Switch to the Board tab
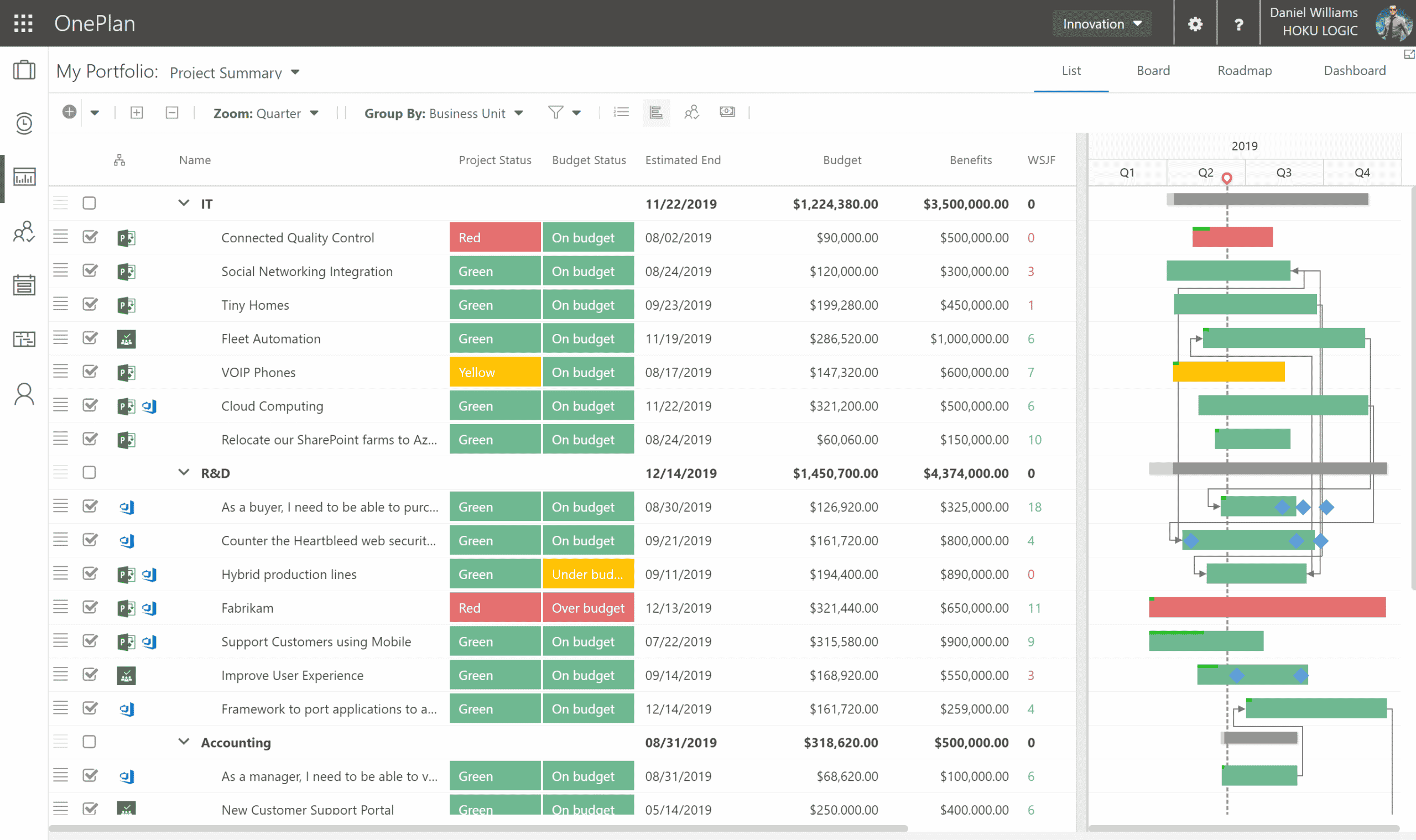This screenshot has width=1416, height=840. (x=1153, y=70)
